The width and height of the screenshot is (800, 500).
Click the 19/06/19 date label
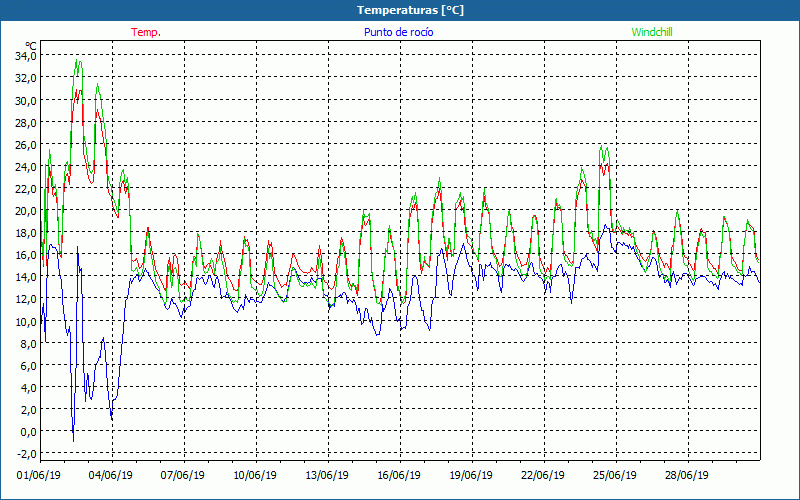click(x=472, y=475)
